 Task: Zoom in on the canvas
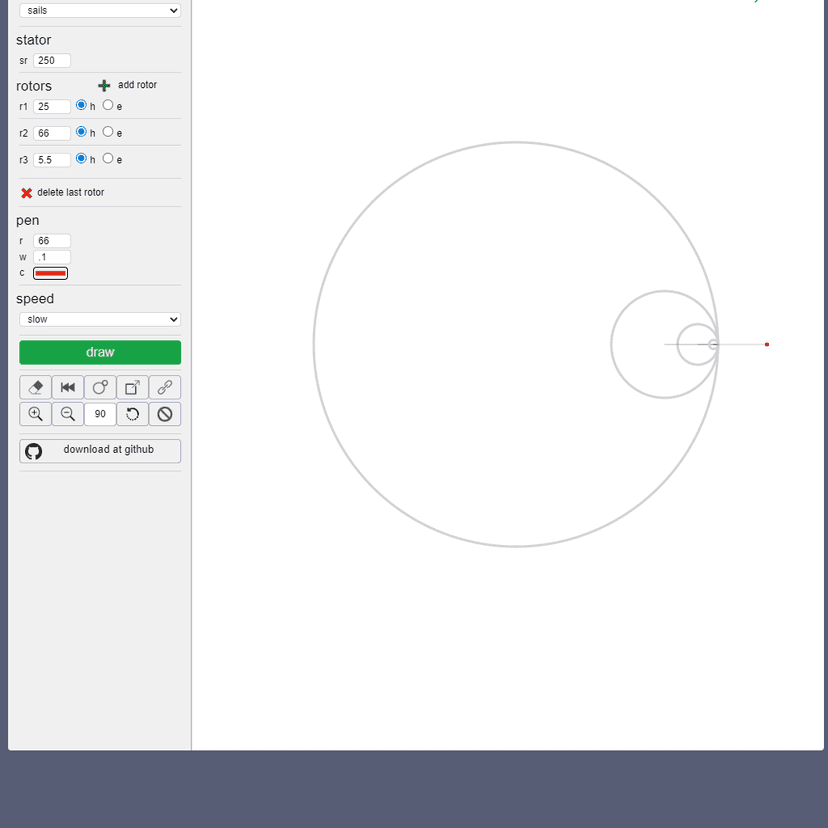pyautogui.click(x=35, y=413)
